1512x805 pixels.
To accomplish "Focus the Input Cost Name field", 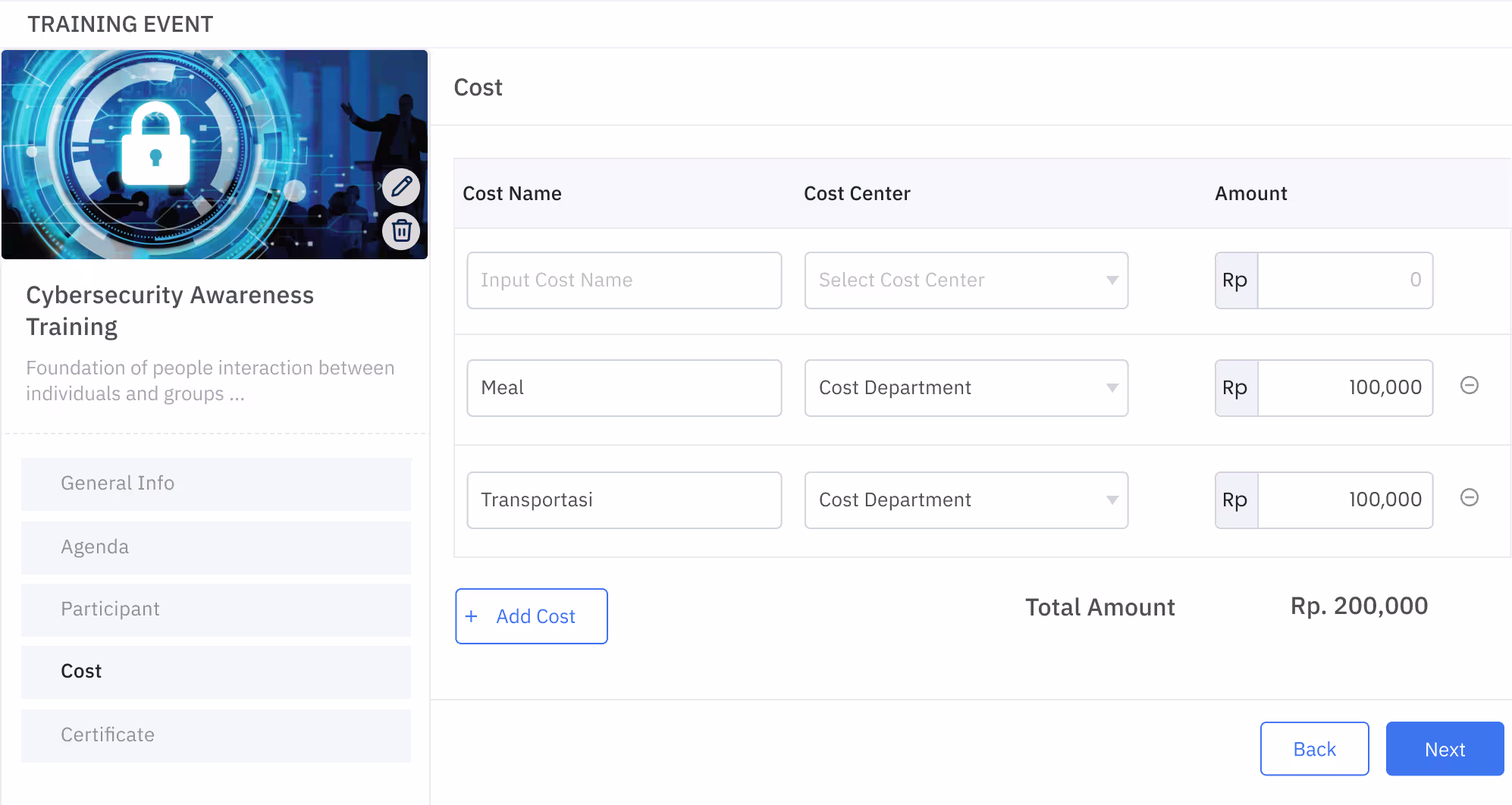I will [624, 280].
